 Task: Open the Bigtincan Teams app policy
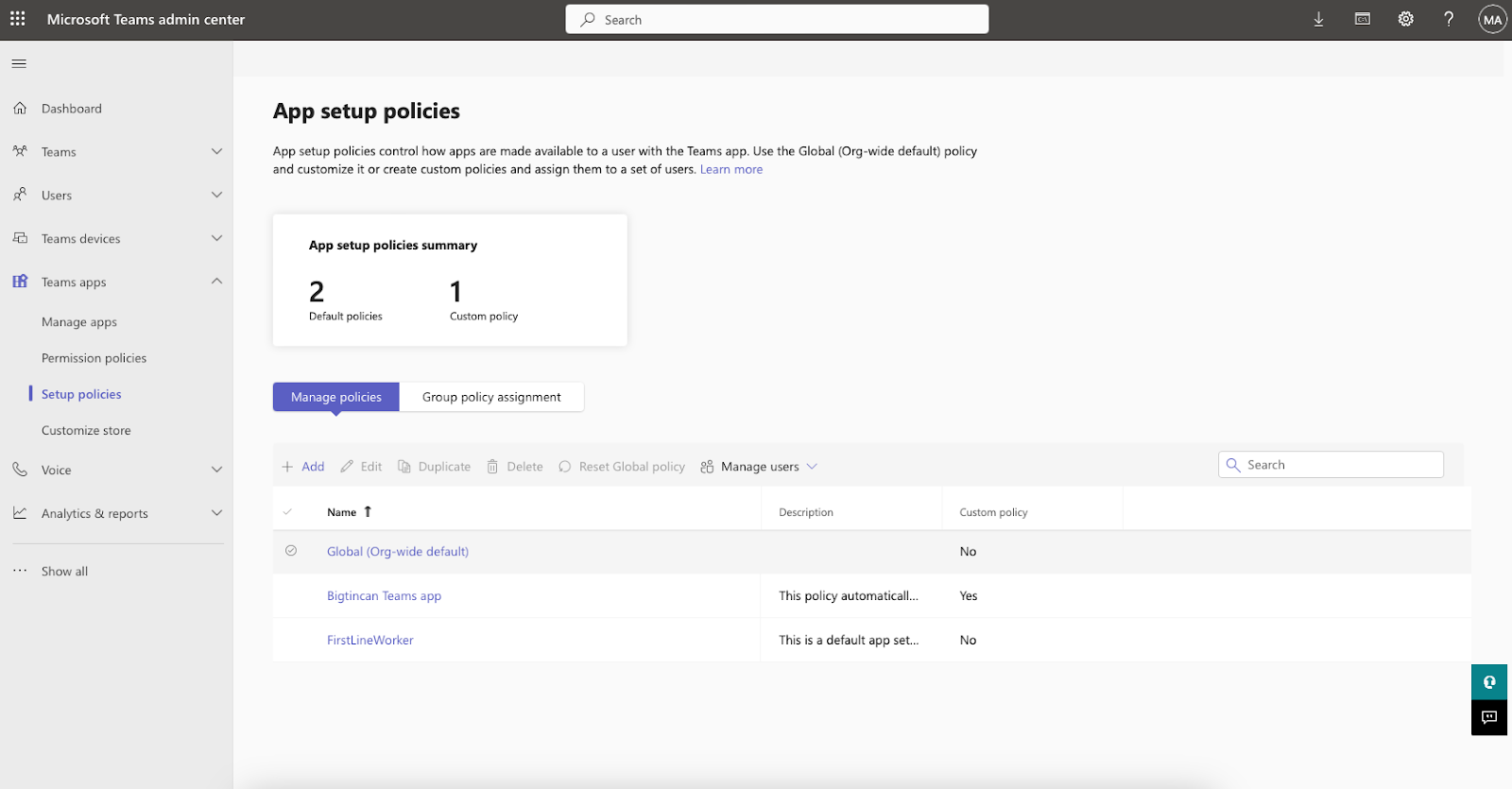(x=384, y=596)
